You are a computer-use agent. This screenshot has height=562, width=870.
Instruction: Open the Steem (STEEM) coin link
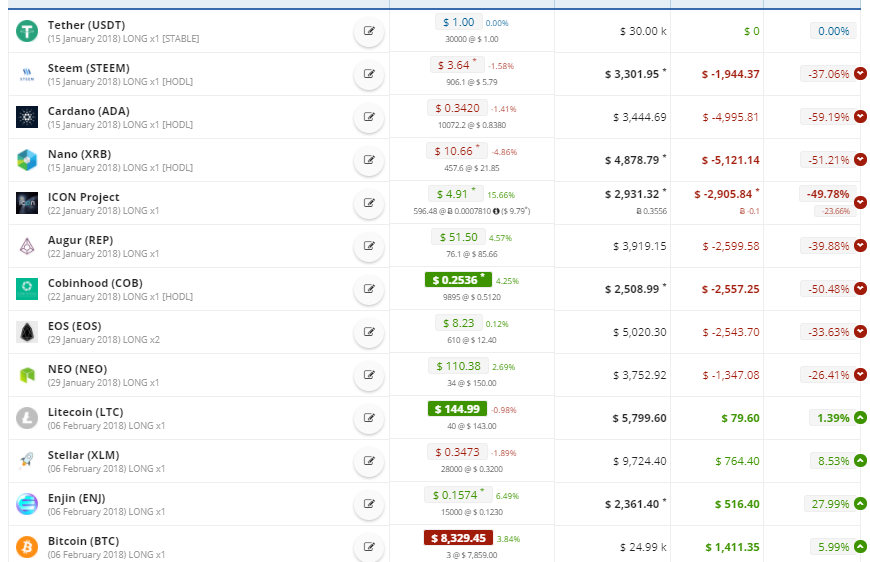(88, 68)
